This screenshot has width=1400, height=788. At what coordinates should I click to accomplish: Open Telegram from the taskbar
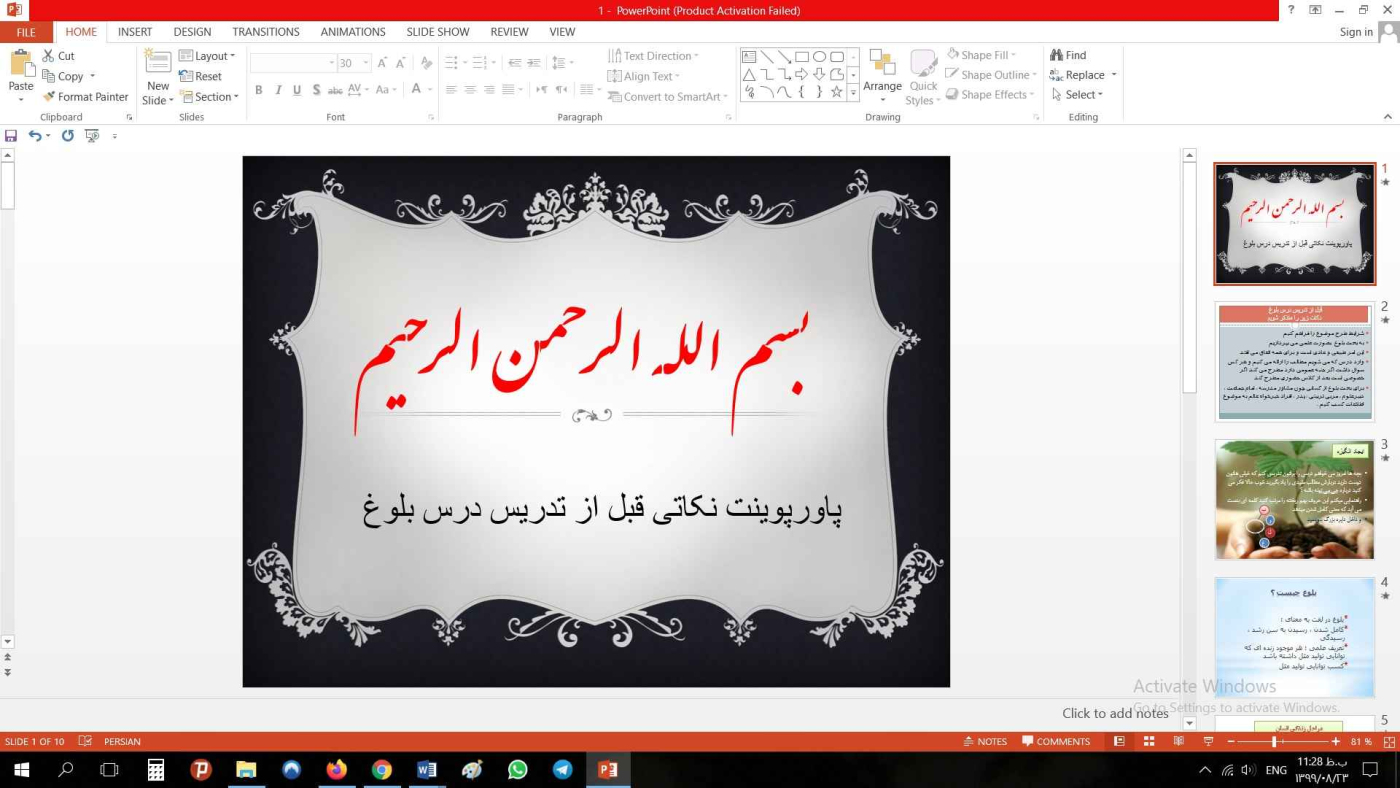coord(562,770)
